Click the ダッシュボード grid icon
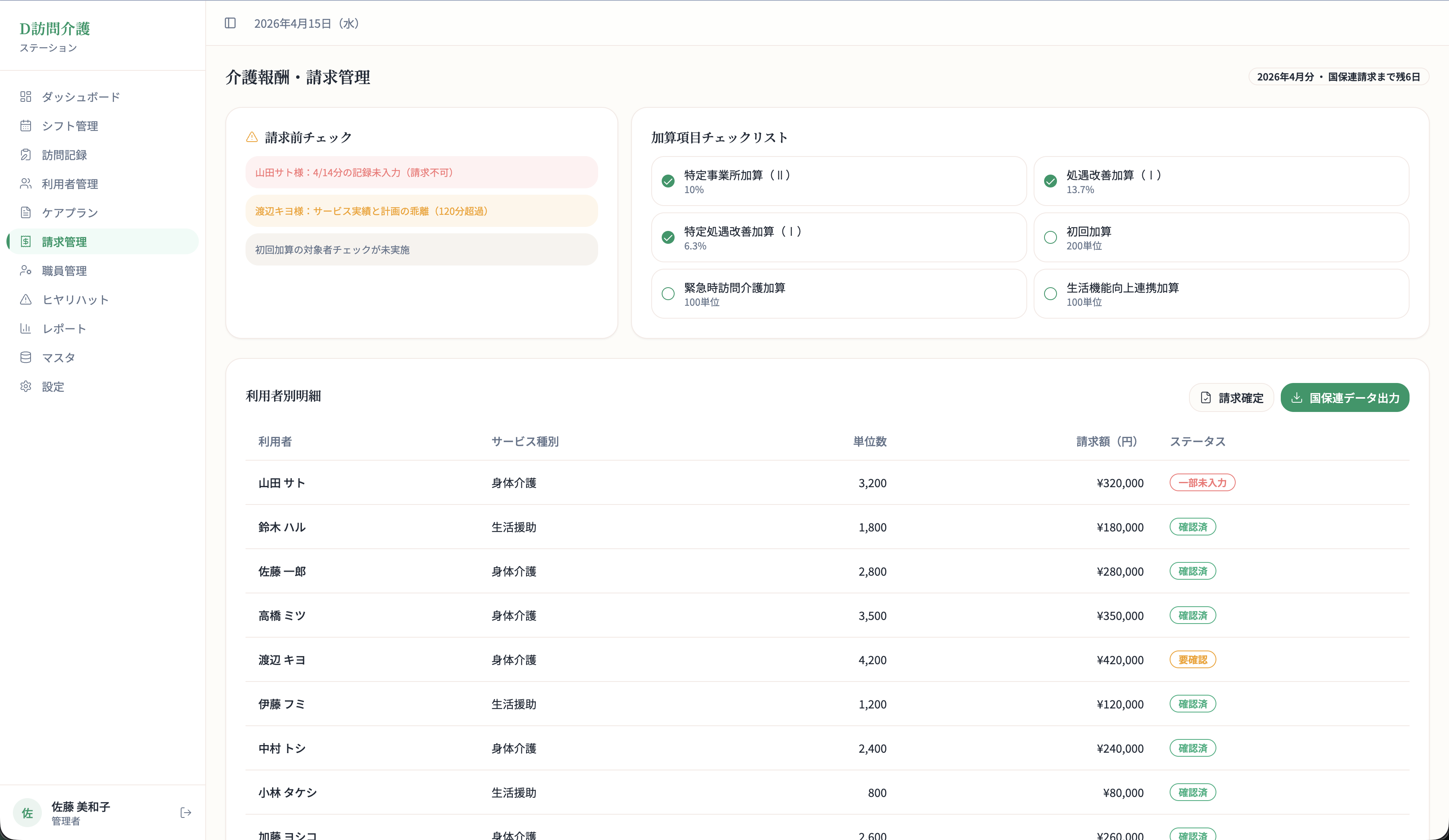Viewport: 1449px width, 840px height. pos(26,97)
